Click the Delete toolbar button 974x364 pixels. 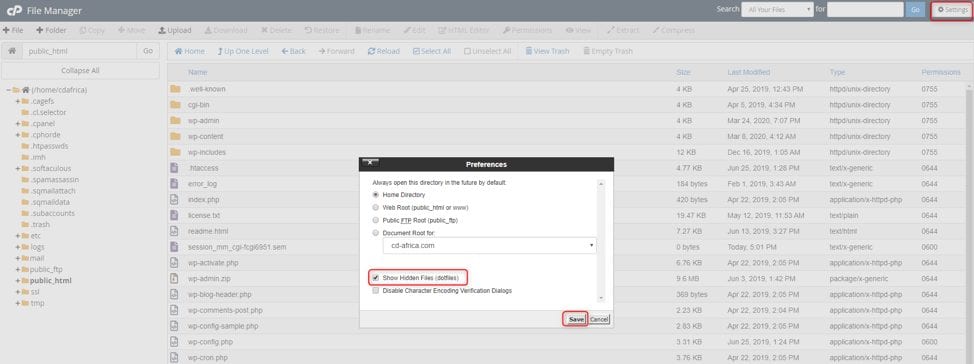click(x=276, y=30)
